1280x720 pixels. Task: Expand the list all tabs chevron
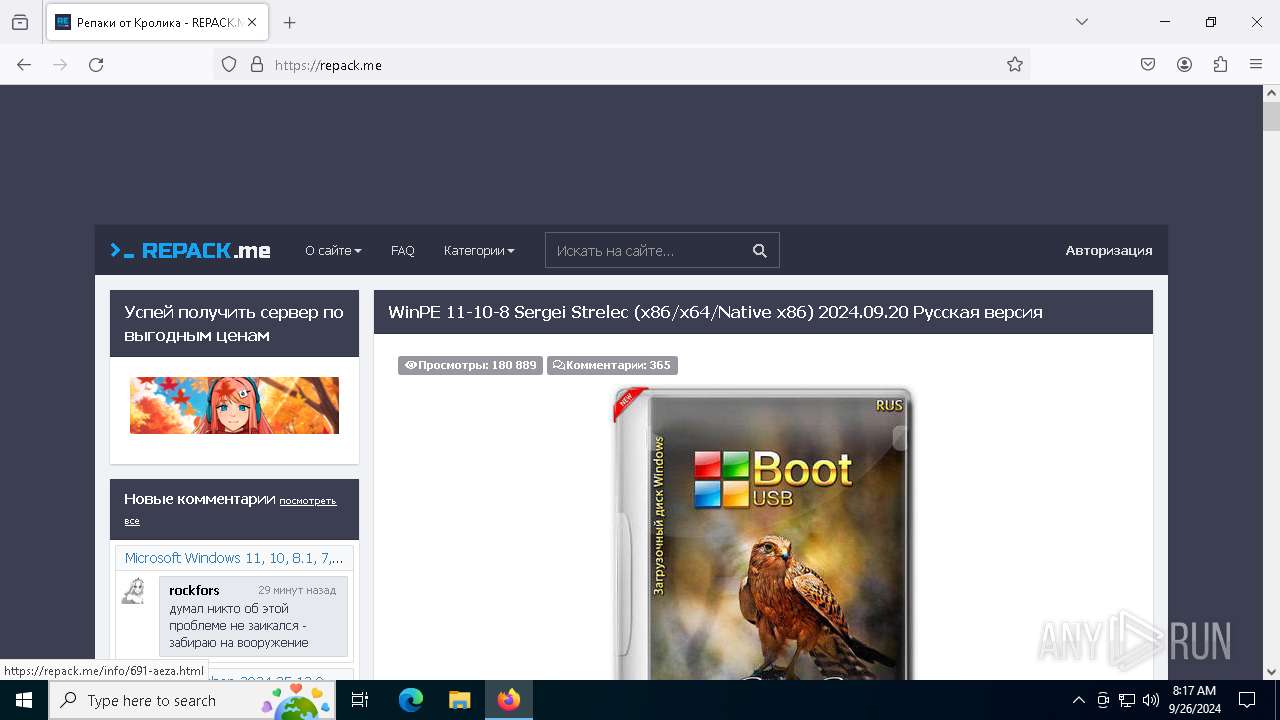click(1082, 22)
